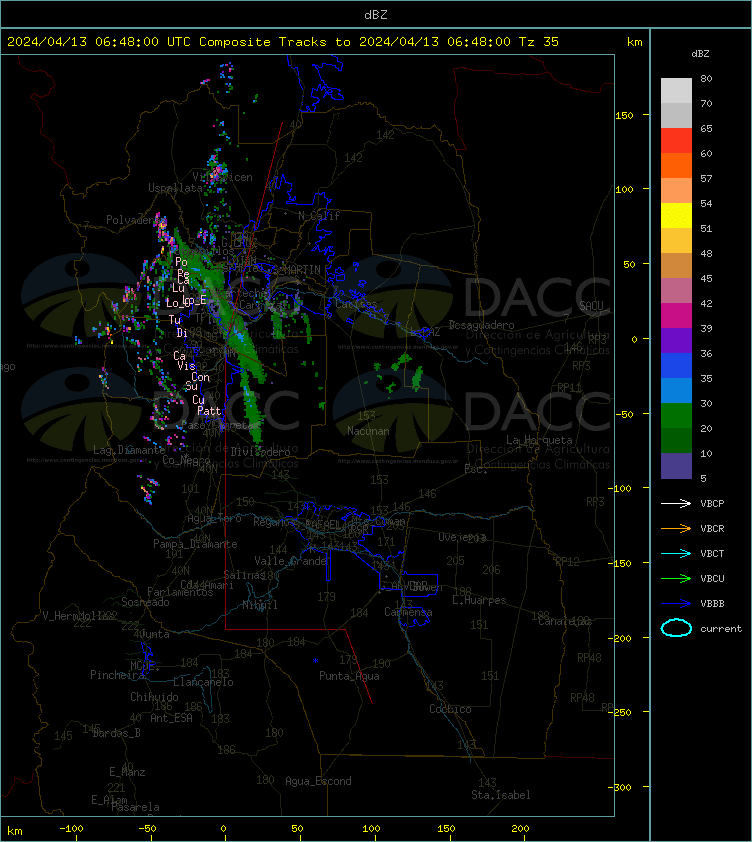The height and width of the screenshot is (842, 752).
Task: Click the white 'Con' station label
Action: pos(200,377)
